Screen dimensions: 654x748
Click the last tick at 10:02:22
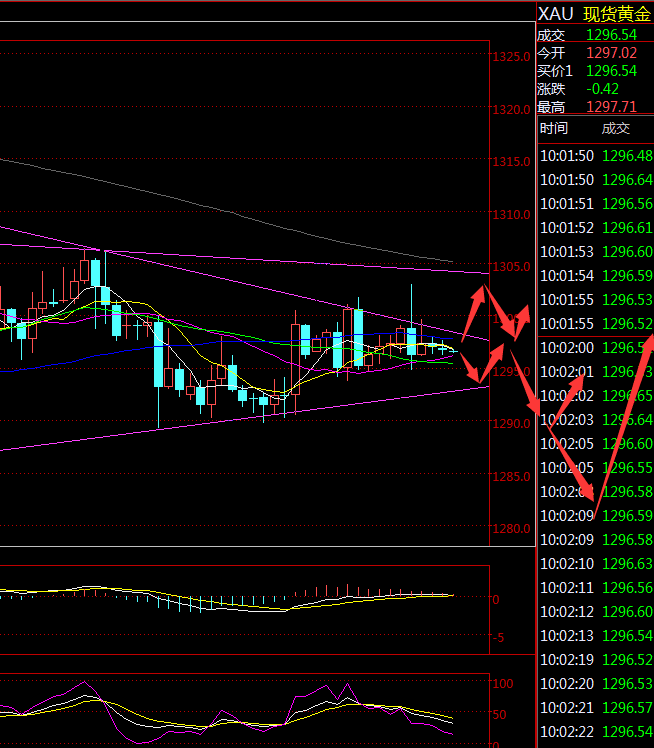[x=595, y=732]
